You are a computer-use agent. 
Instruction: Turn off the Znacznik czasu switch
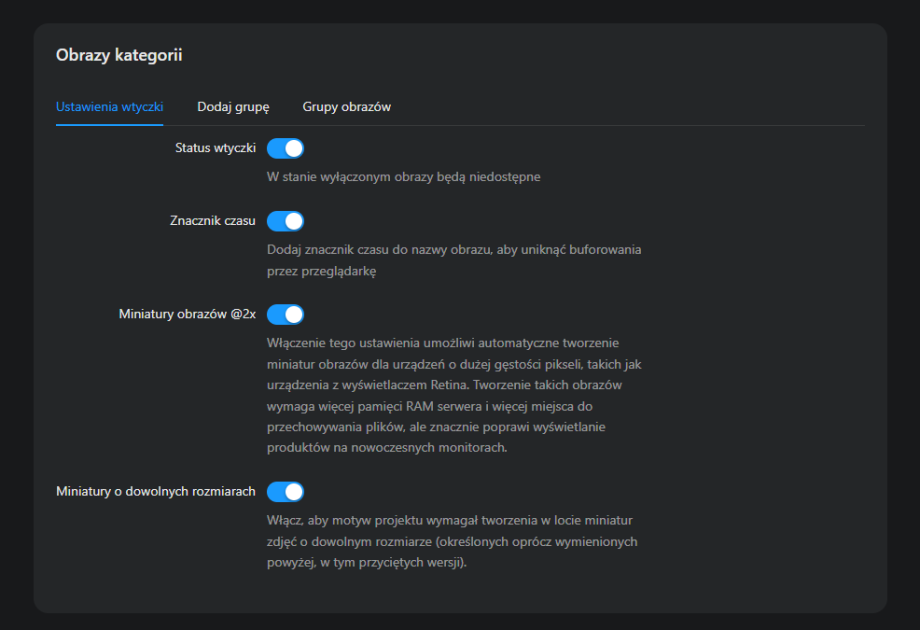pyautogui.click(x=285, y=221)
